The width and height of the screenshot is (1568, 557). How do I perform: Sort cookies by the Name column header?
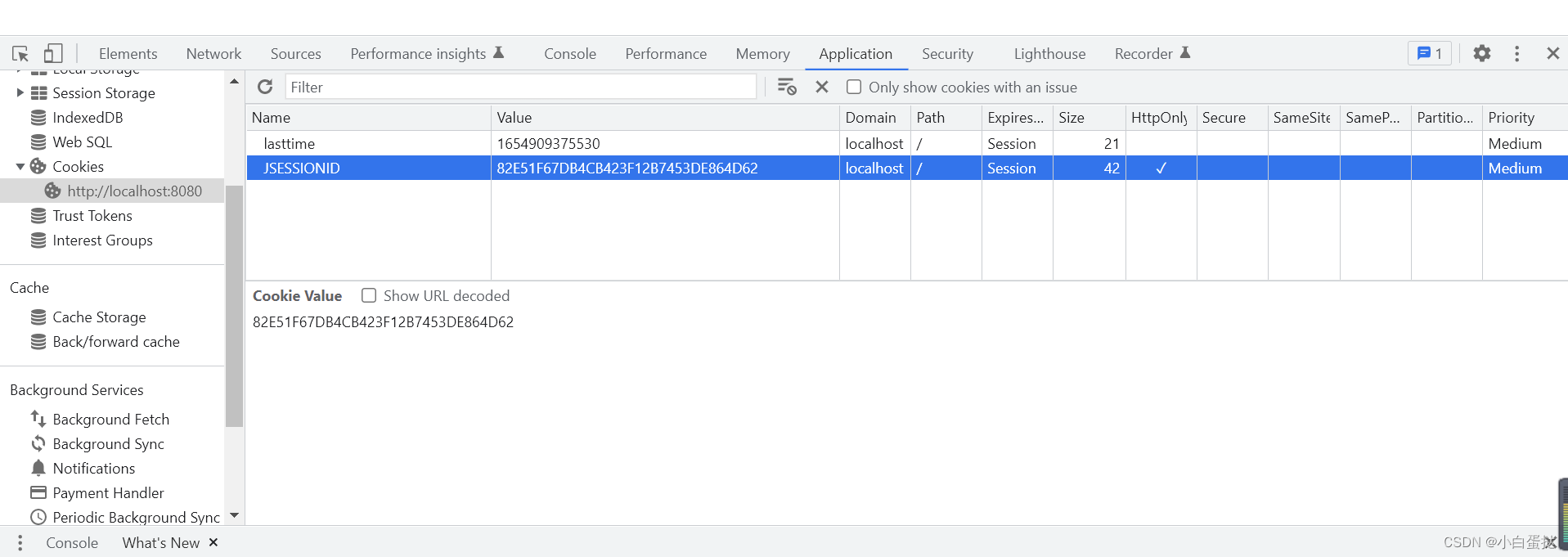point(368,117)
